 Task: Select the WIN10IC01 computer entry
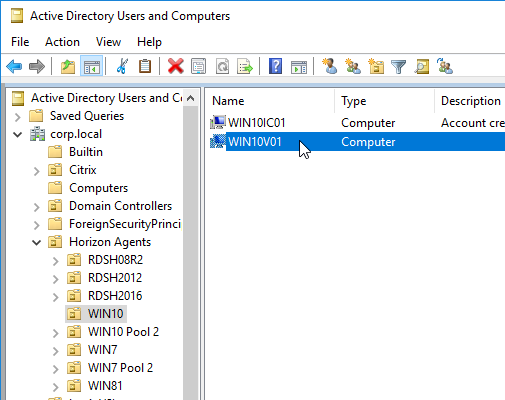point(257,123)
